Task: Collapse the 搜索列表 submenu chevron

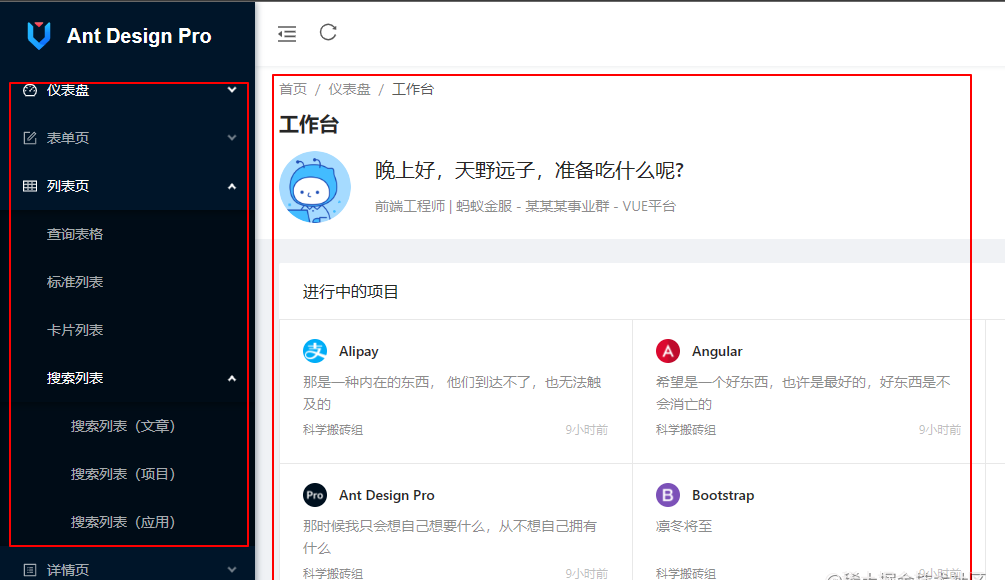Action: point(232,379)
